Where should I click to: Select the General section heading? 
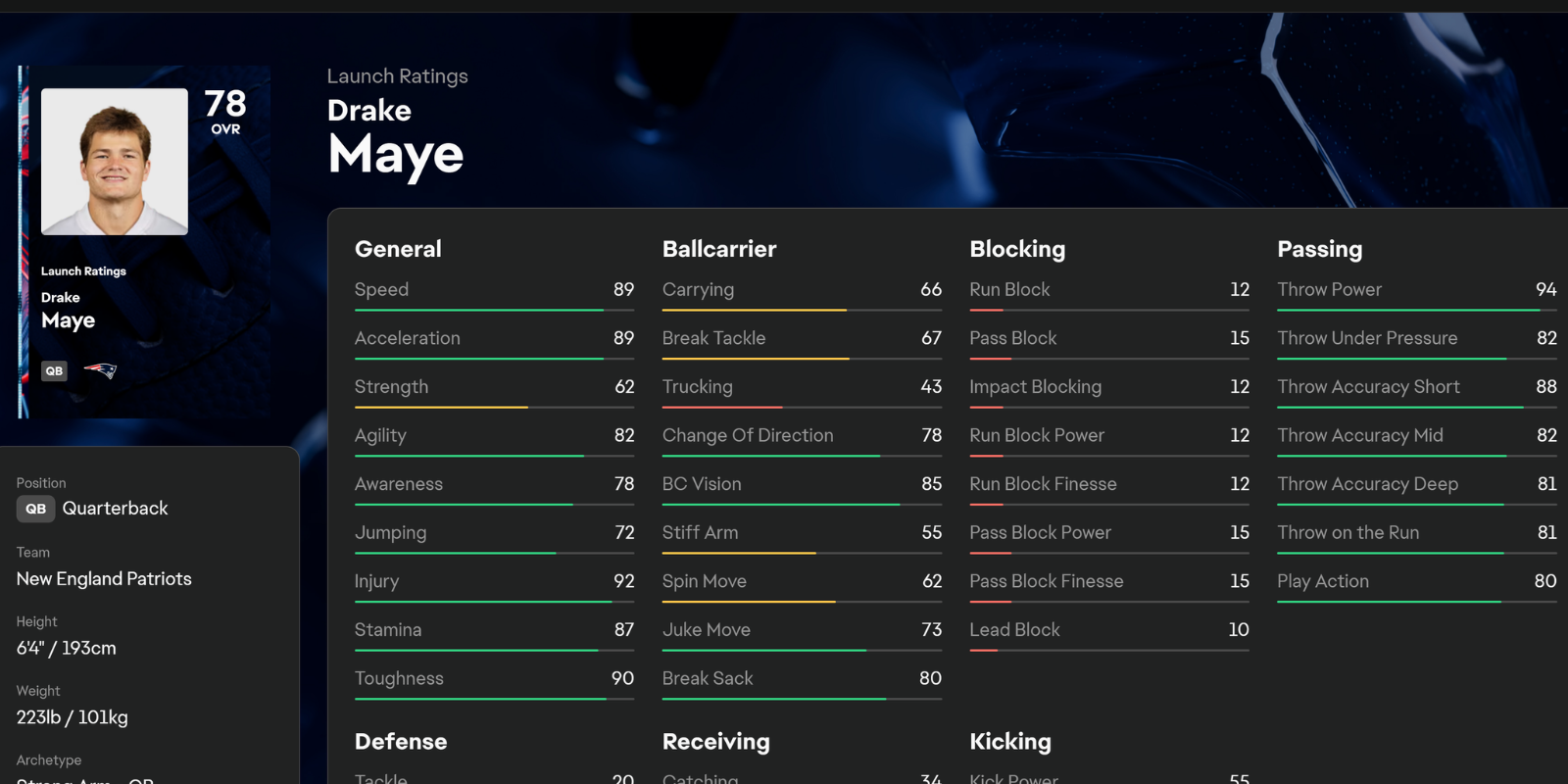(398, 249)
